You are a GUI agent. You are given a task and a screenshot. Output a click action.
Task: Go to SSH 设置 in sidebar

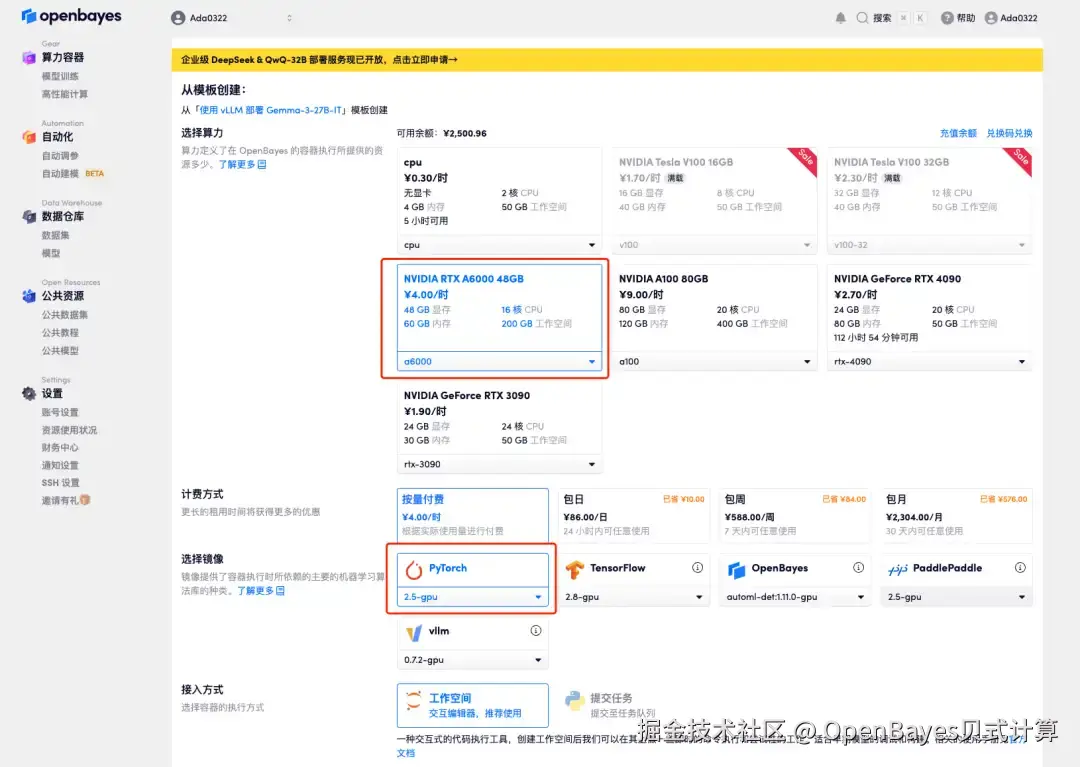click(60, 483)
